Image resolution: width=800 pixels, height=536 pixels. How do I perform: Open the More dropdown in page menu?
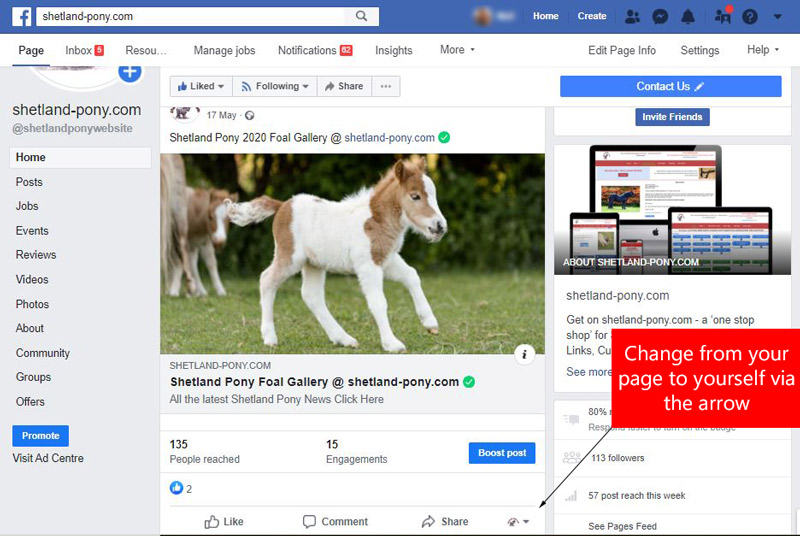(x=457, y=50)
